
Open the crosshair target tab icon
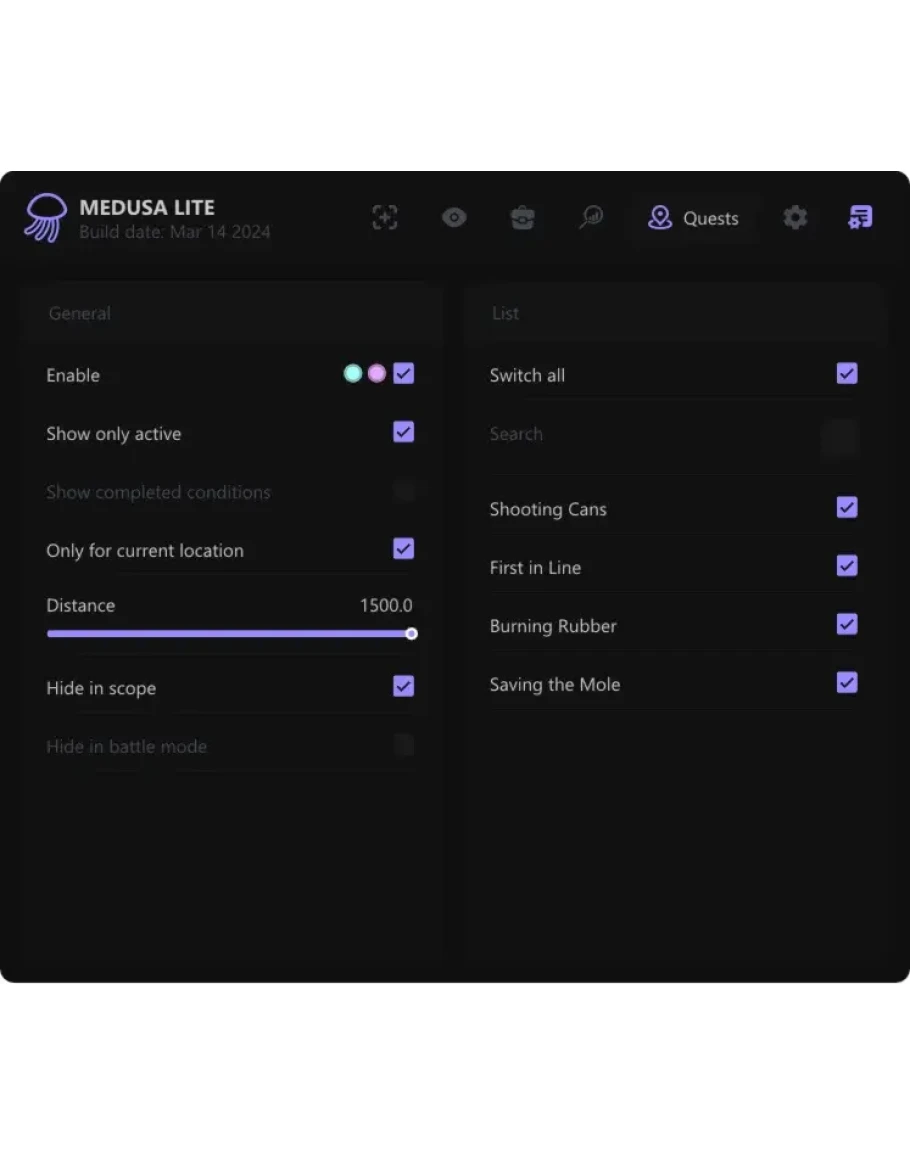(385, 218)
